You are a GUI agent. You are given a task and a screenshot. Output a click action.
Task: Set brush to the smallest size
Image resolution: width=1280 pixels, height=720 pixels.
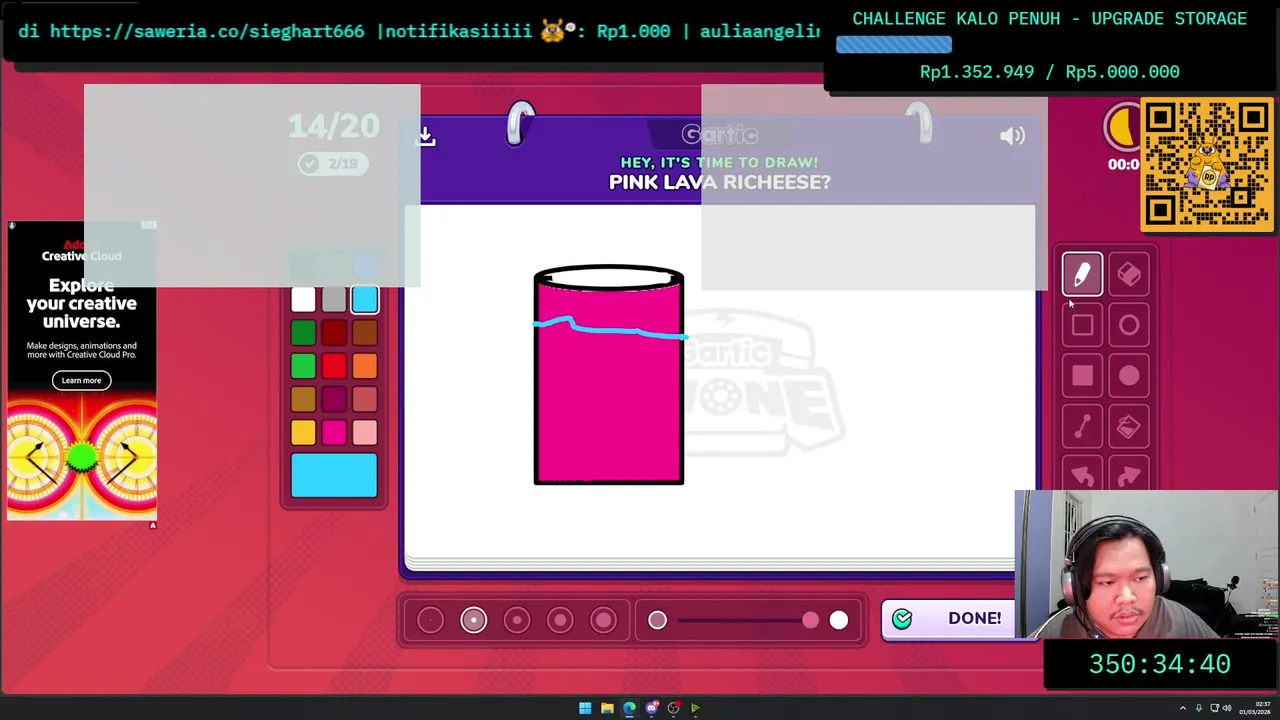pos(430,620)
